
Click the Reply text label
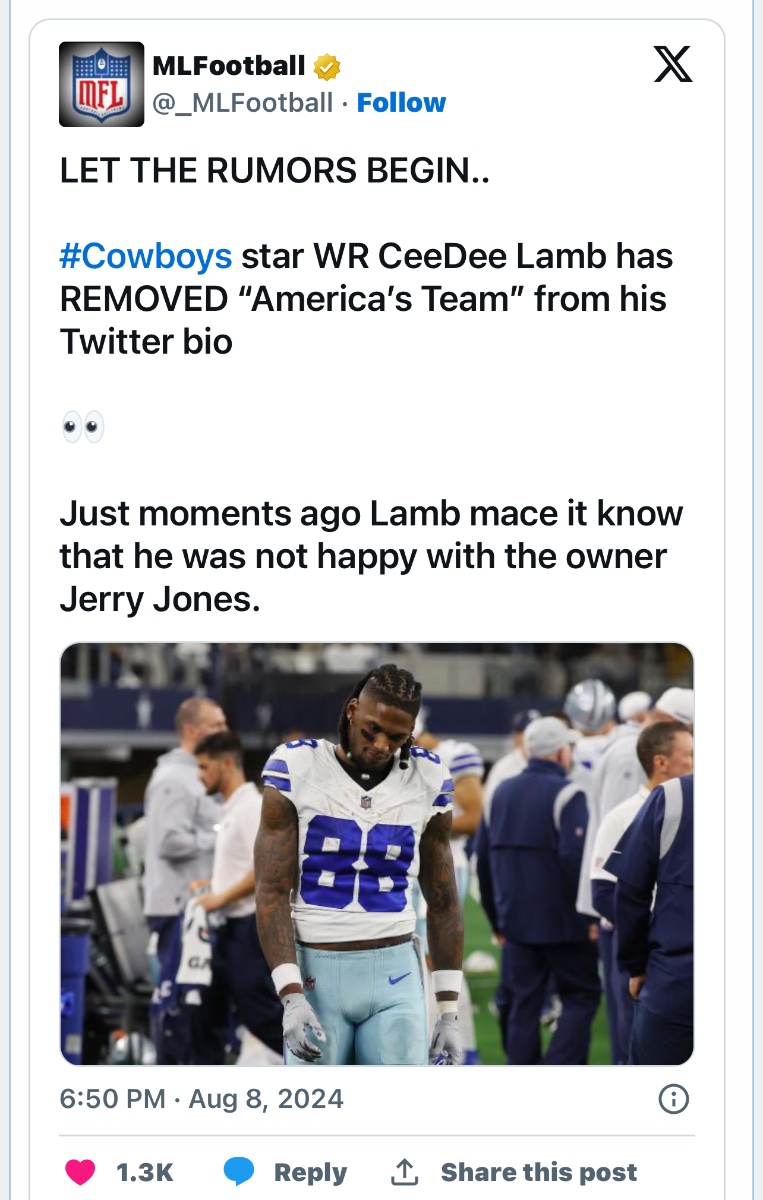point(310,1172)
